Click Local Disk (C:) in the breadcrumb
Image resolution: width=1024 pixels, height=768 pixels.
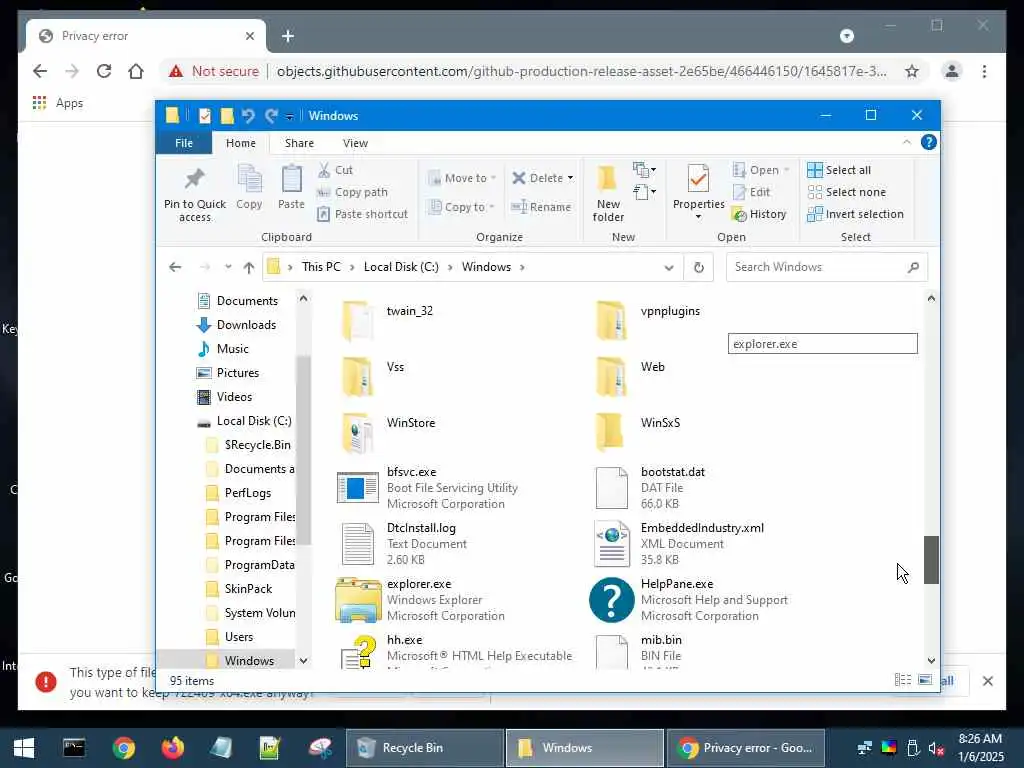click(401, 267)
